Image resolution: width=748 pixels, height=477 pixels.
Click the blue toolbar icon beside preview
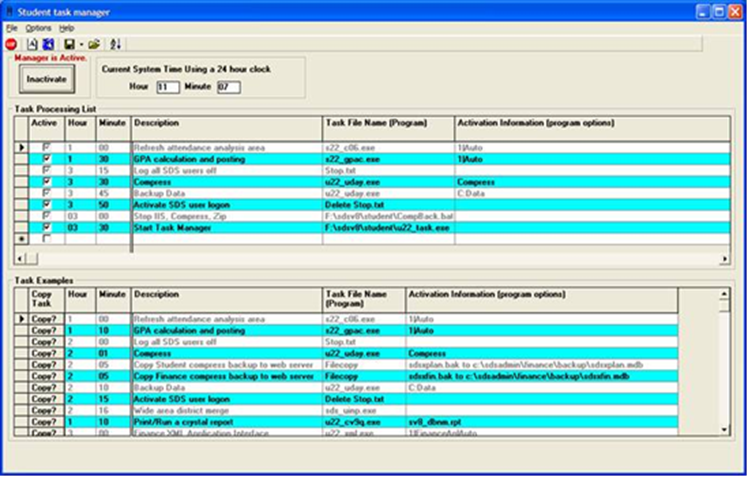pyautogui.click(x=45, y=44)
